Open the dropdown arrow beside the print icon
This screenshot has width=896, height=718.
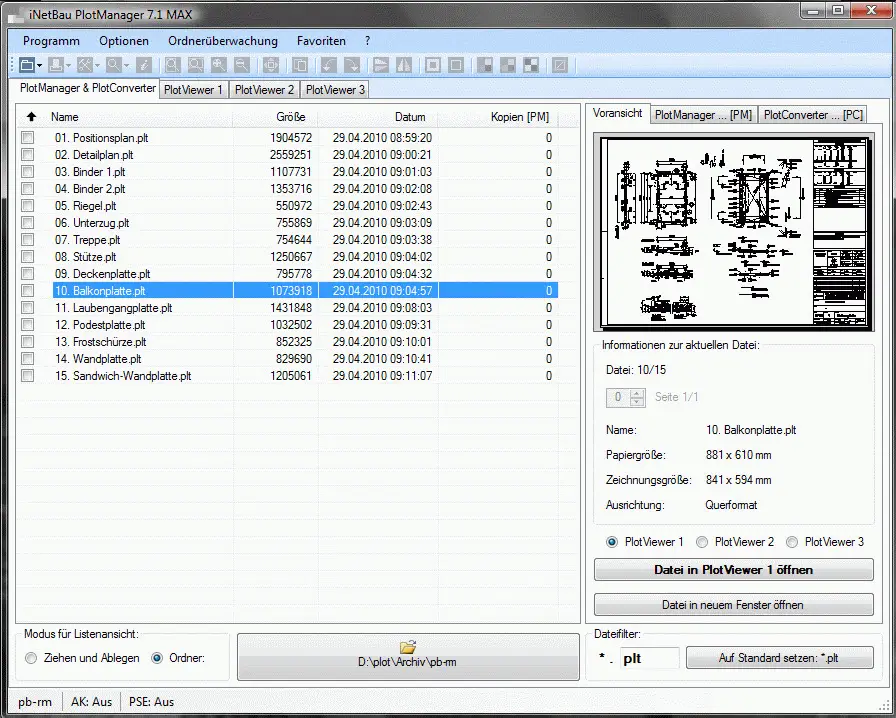point(69,66)
